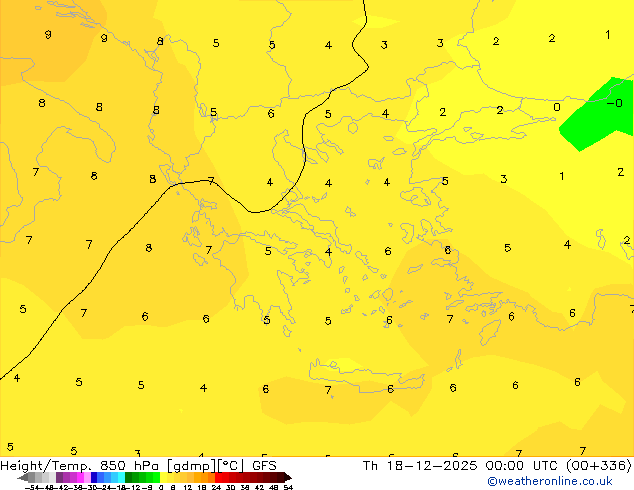634x490 pixels.
Task: Click the legend label 54 at the warm end
Action: pos(288,487)
